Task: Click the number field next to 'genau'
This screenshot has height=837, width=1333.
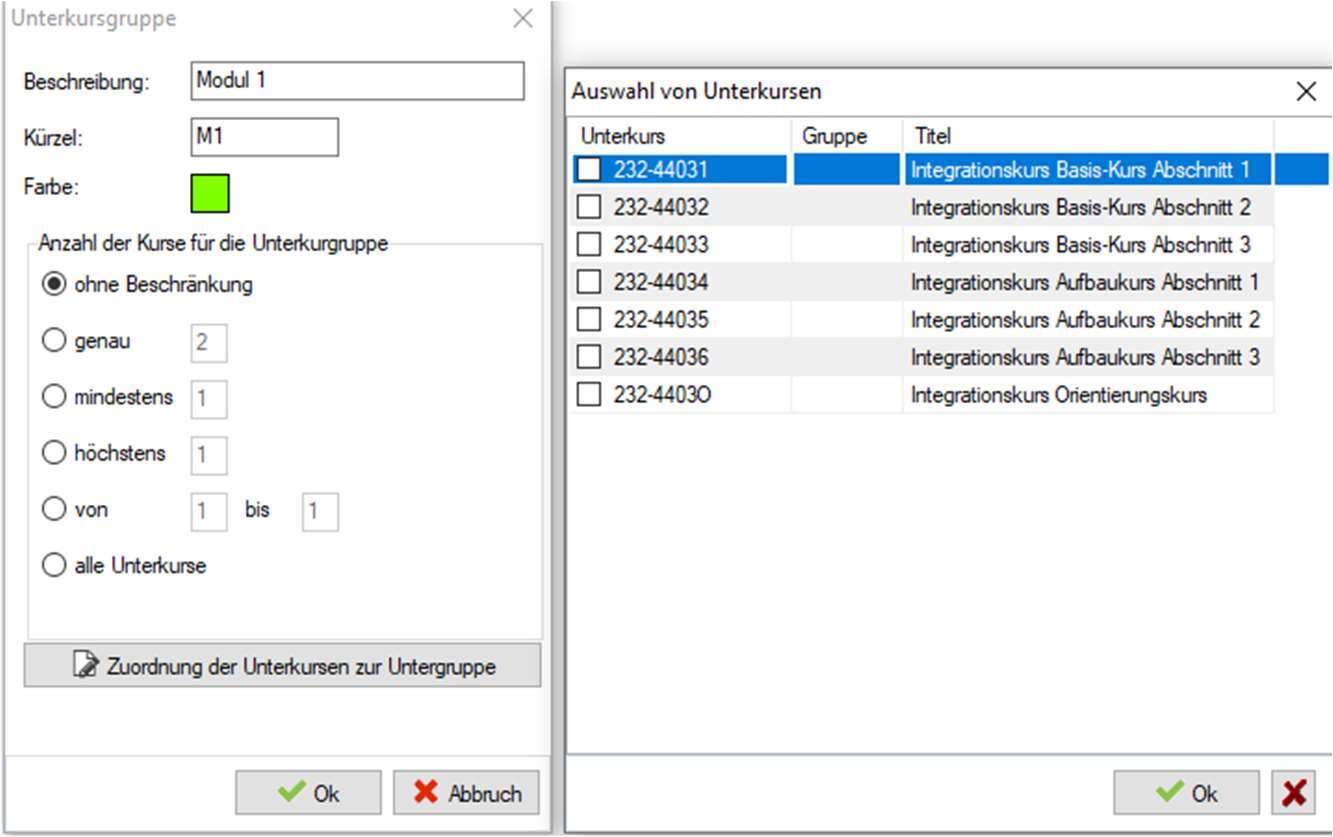Action: click(209, 342)
